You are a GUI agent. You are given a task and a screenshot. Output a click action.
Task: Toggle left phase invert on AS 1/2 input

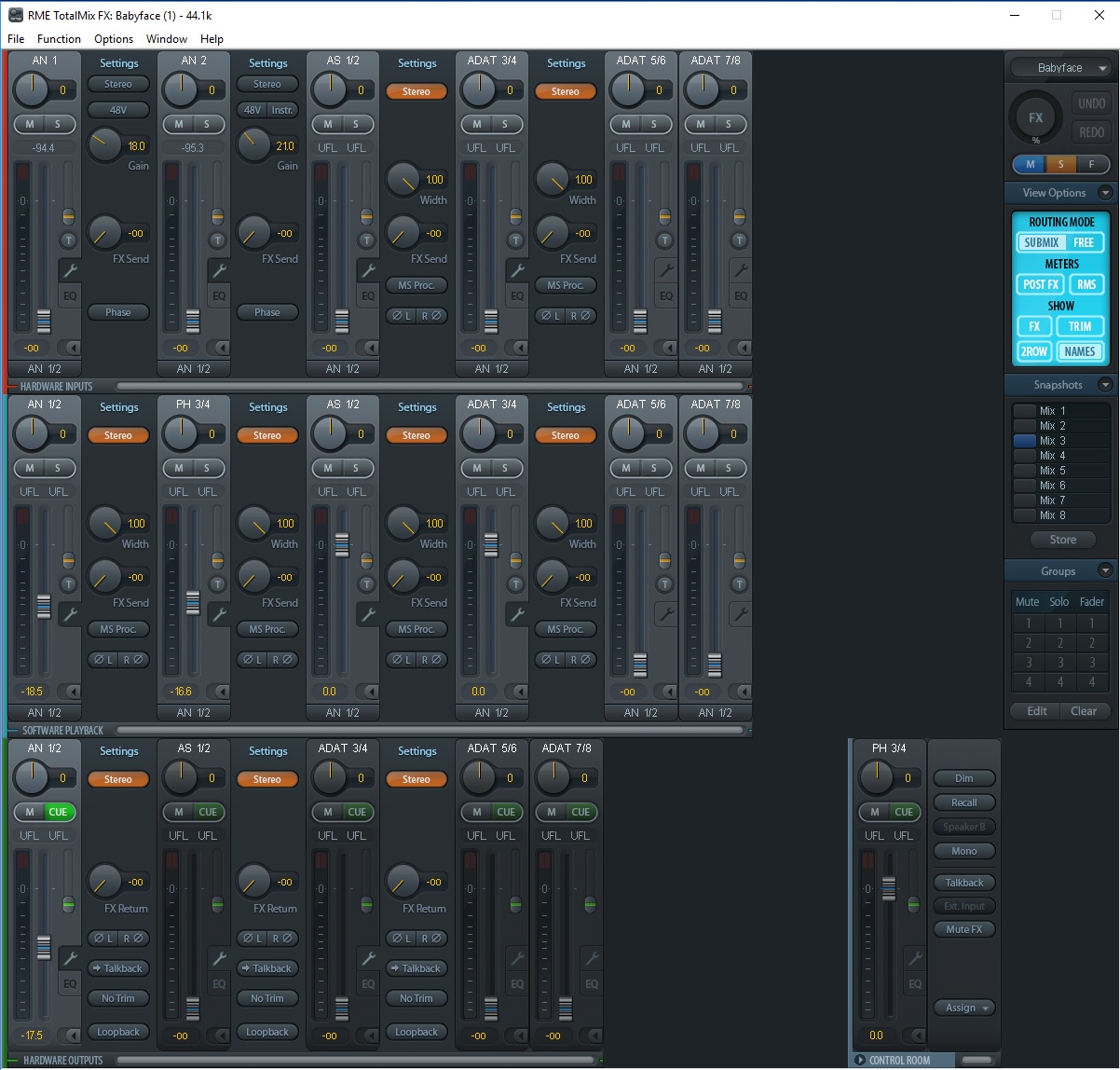(402, 316)
